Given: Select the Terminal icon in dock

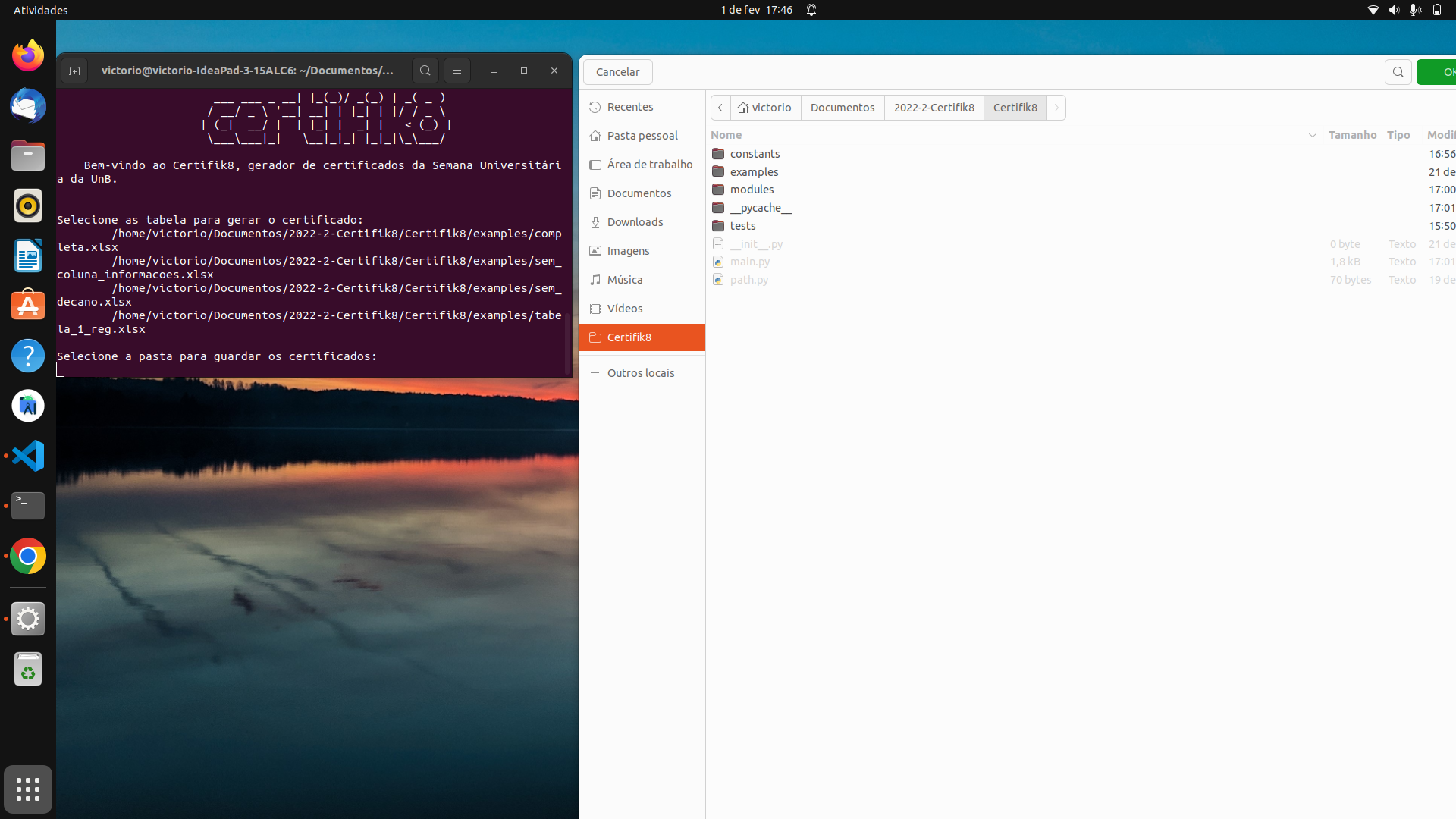Looking at the screenshot, I should (x=28, y=505).
